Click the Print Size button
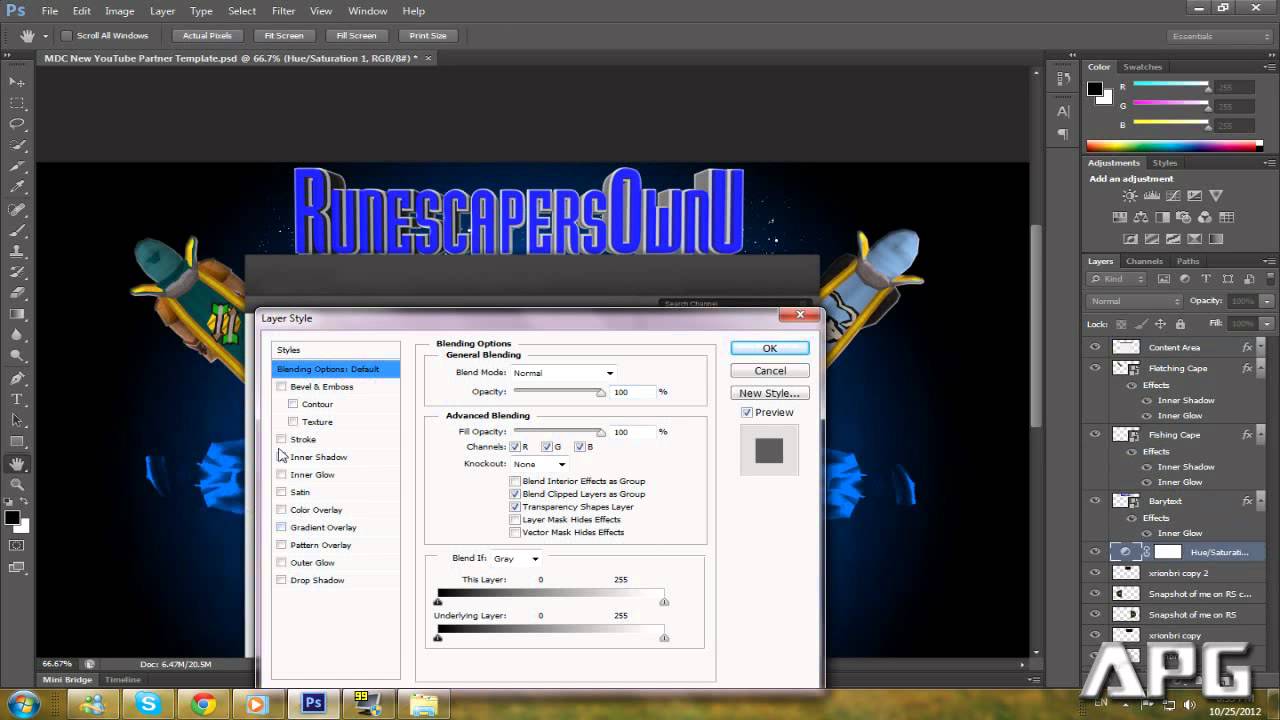 428,36
